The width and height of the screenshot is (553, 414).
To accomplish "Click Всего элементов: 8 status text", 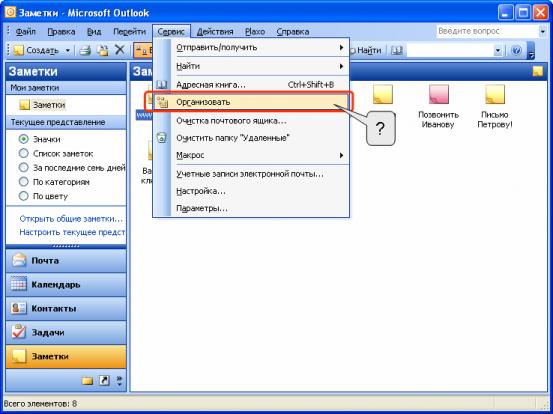I will 40,403.
